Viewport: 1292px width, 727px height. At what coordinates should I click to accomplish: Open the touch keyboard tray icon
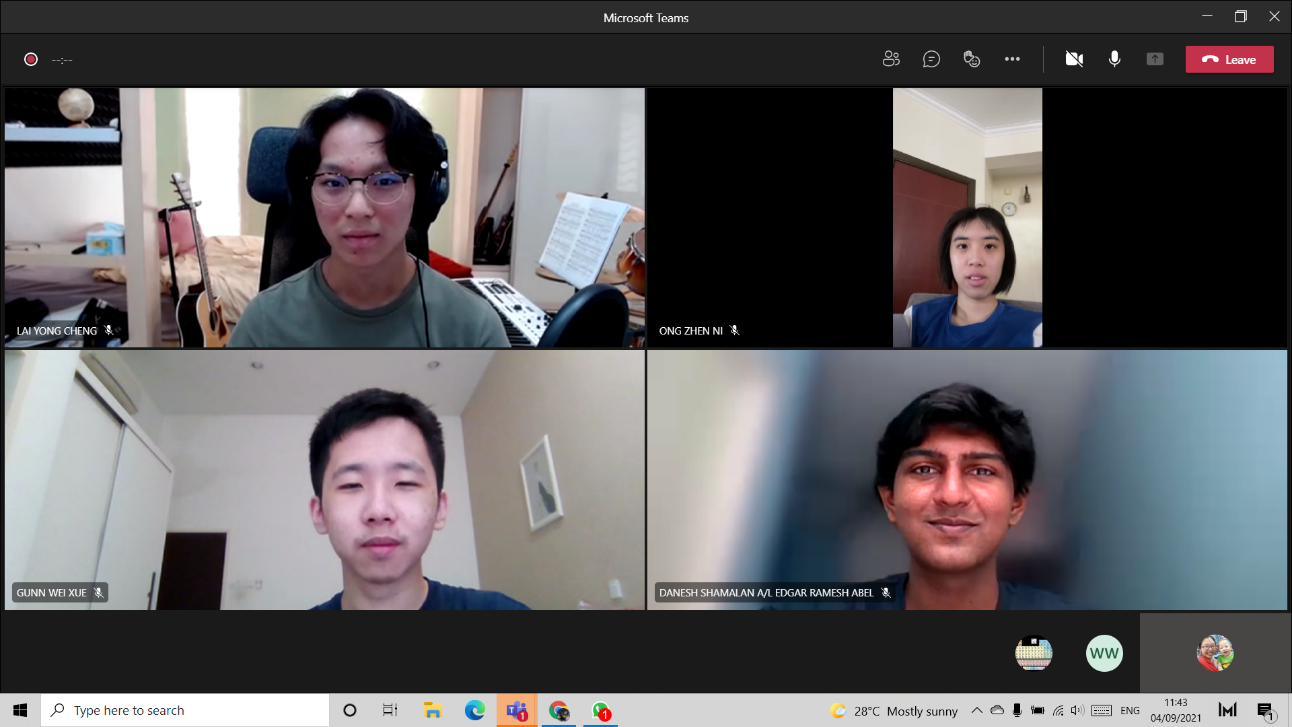pyautogui.click(x=1101, y=711)
